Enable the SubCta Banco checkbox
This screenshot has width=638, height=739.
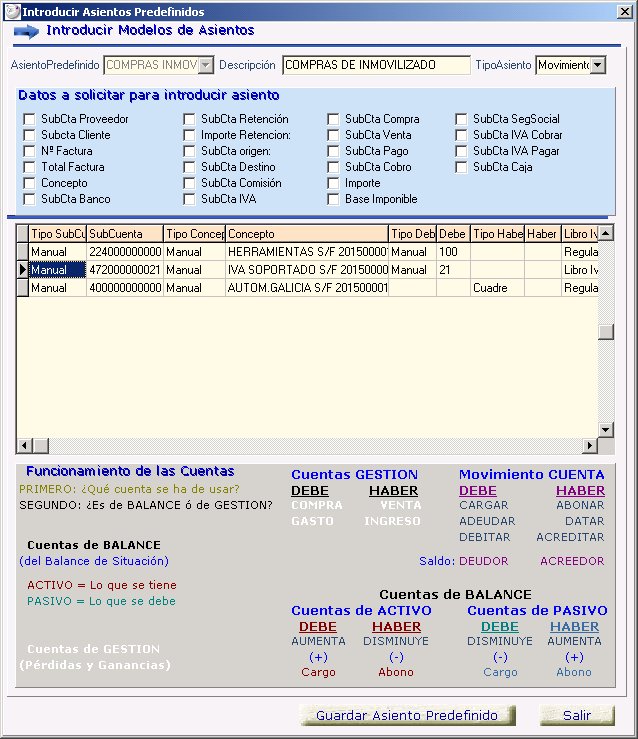30,199
